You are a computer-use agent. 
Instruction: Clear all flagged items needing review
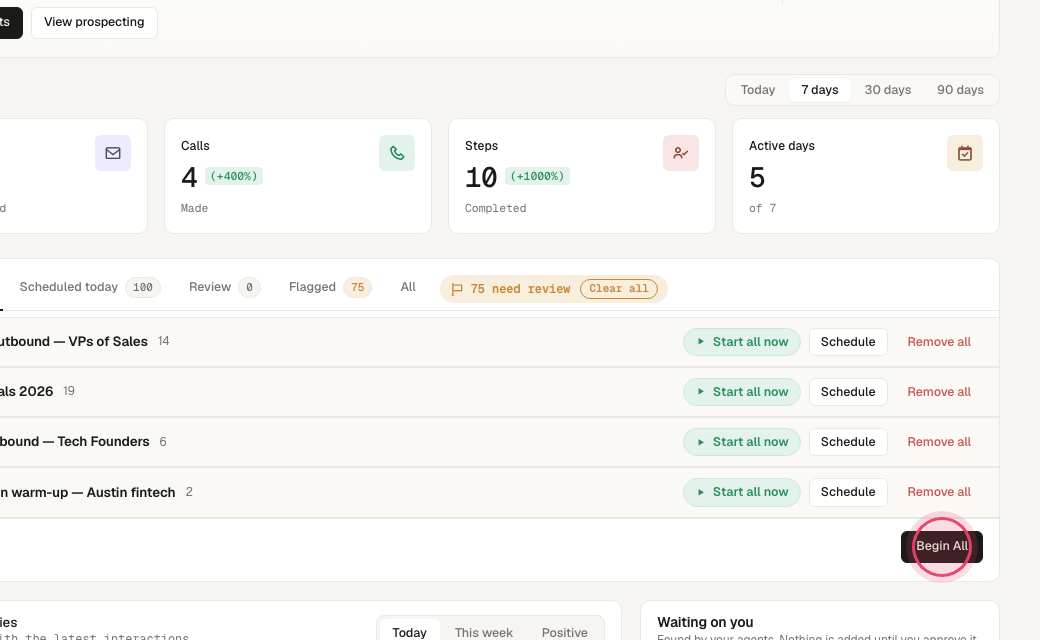[619, 288]
